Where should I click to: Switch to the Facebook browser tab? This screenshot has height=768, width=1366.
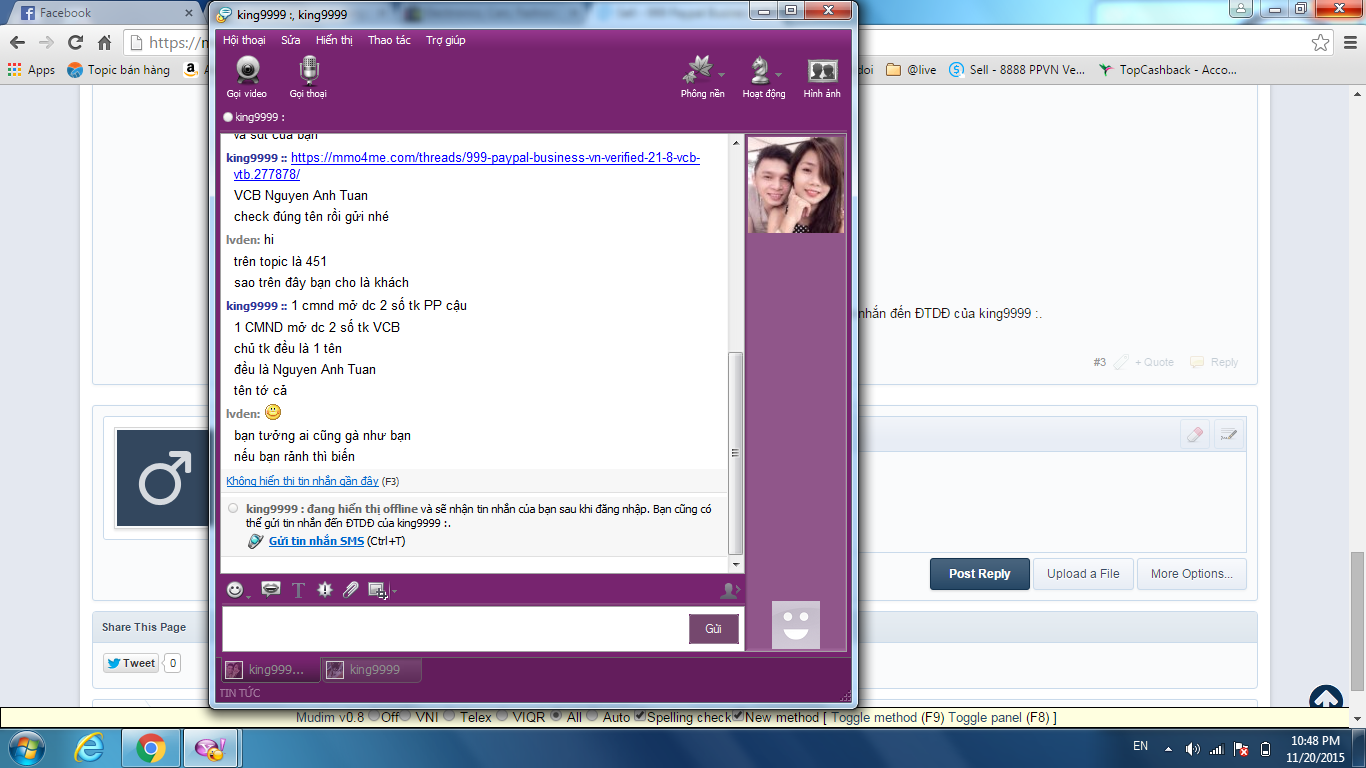click(x=105, y=13)
